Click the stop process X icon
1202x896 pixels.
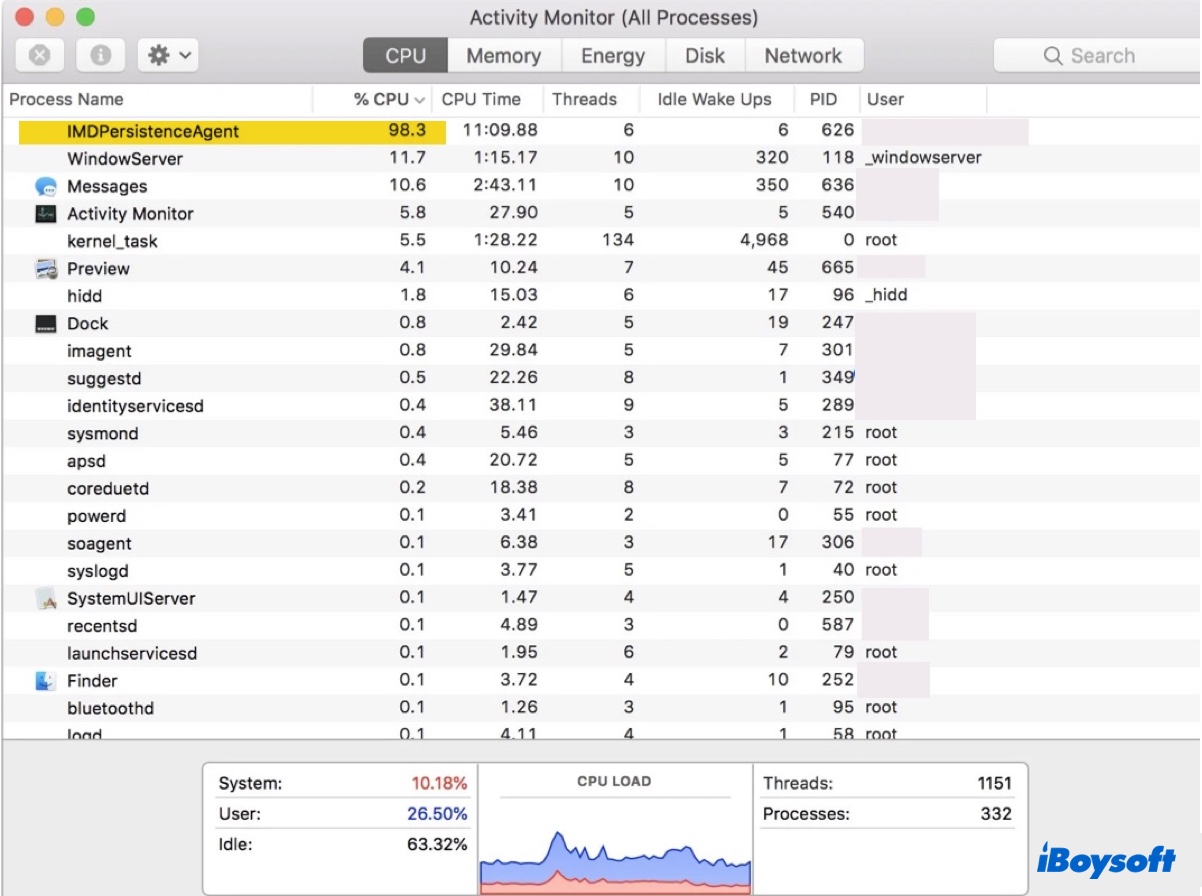(x=40, y=55)
